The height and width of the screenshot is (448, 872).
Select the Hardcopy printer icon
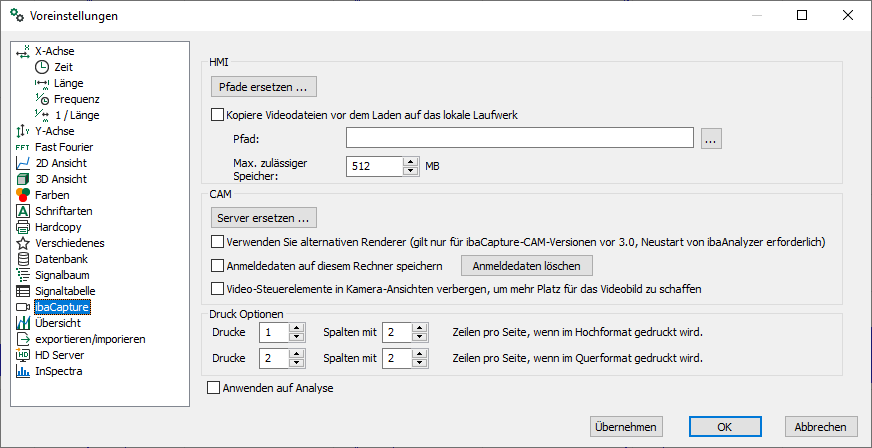pos(24,227)
